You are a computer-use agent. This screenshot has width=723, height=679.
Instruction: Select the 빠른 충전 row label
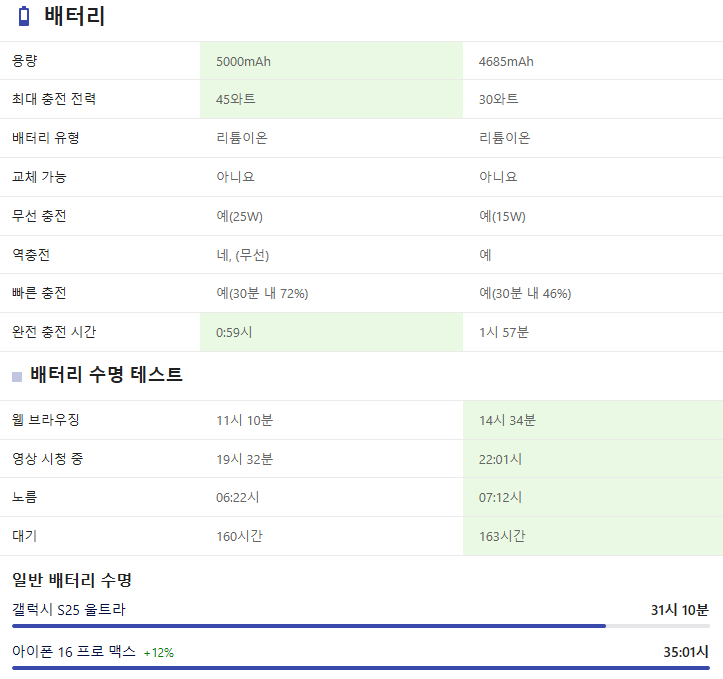(x=39, y=293)
